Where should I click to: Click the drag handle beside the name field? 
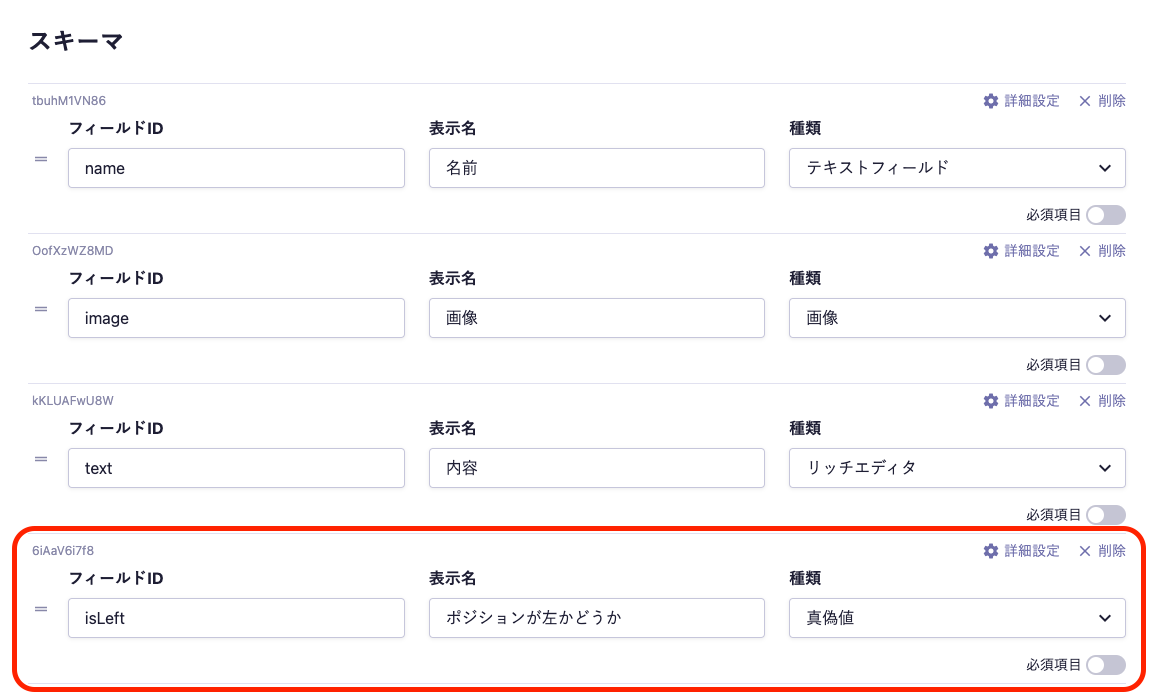[x=41, y=159]
